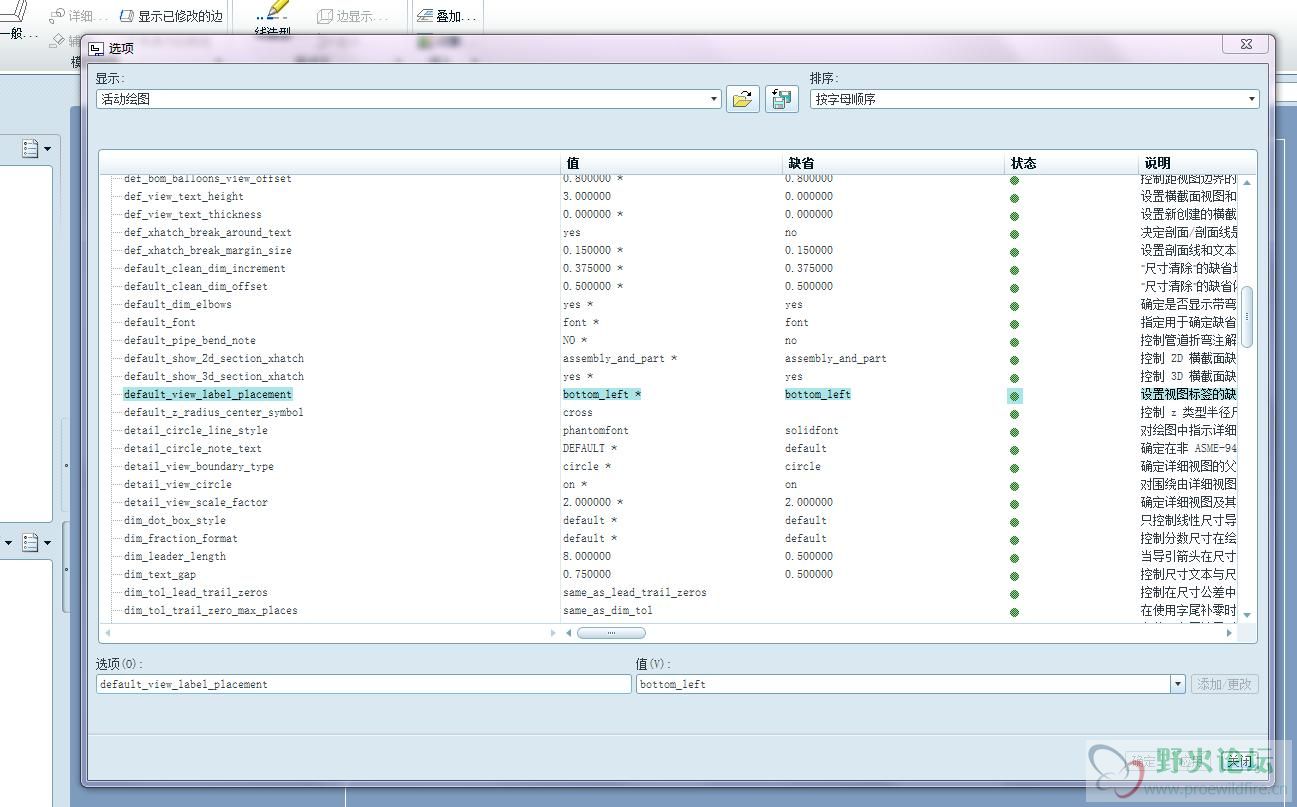Click value cross for default_z_radius_center_symbol

[x=578, y=413]
